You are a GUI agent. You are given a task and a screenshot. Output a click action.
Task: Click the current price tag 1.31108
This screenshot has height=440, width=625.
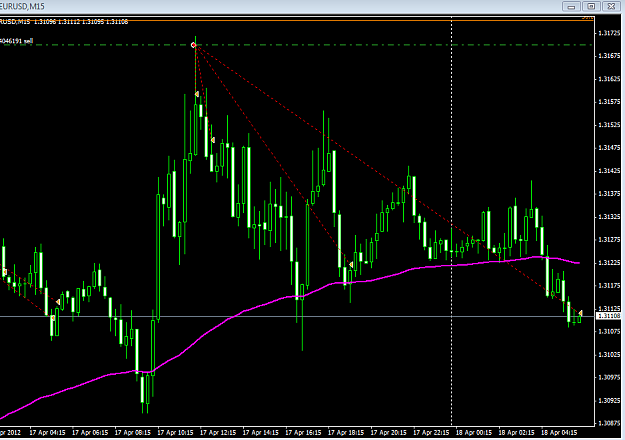[610, 316]
